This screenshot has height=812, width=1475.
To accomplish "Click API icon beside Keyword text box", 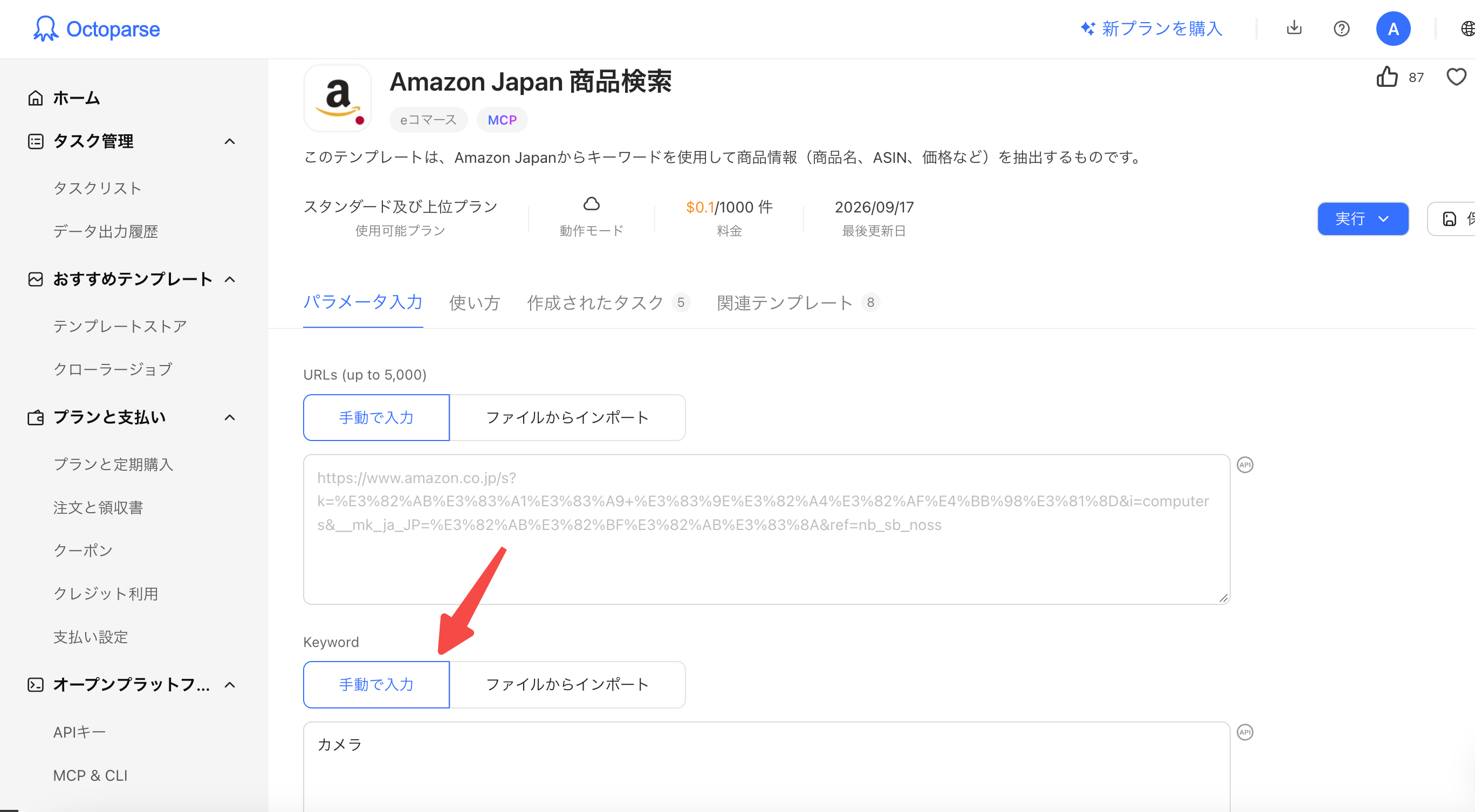I will tap(1245, 732).
